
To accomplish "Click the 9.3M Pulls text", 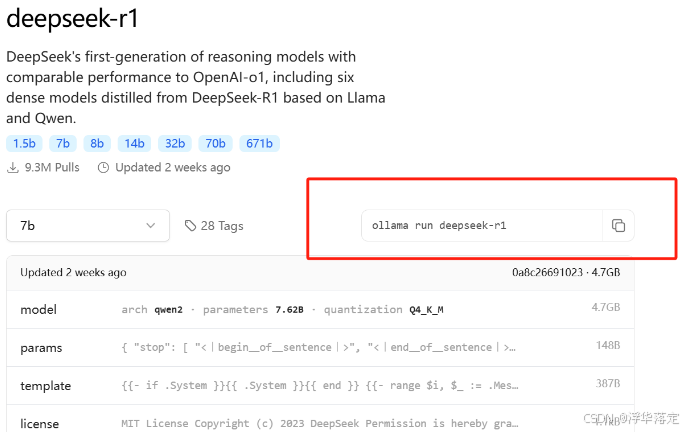I will click(52, 168).
